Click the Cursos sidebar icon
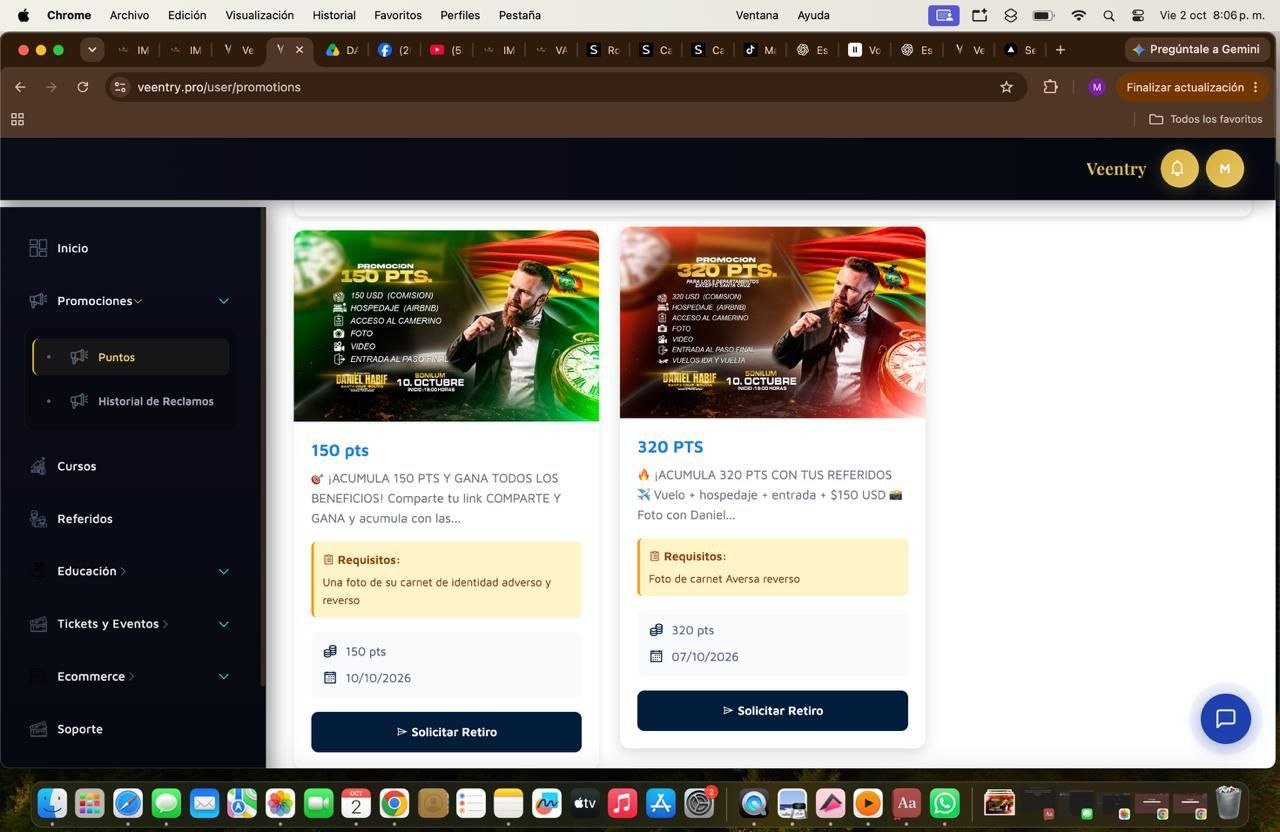1280x832 pixels. pyautogui.click(x=38, y=466)
